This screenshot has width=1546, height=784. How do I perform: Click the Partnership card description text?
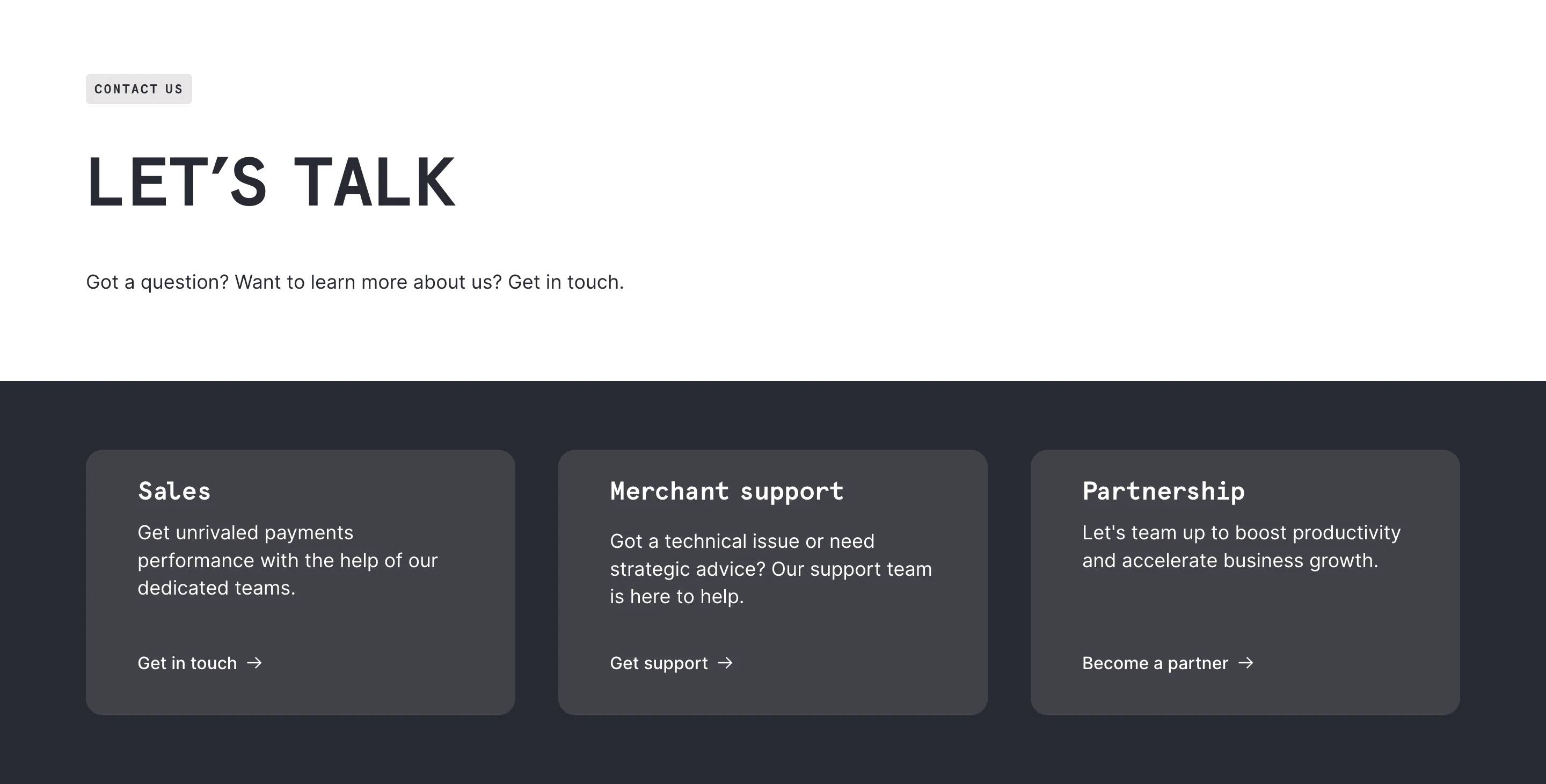point(1241,546)
